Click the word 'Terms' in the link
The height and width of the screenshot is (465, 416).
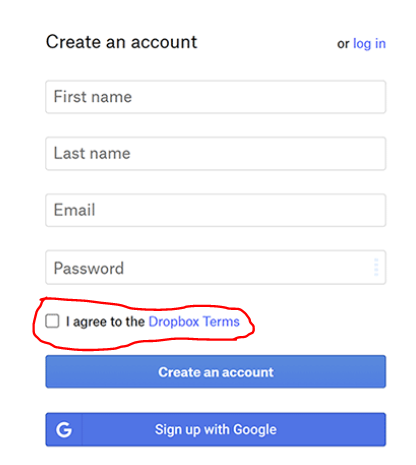click(x=221, y=322)
